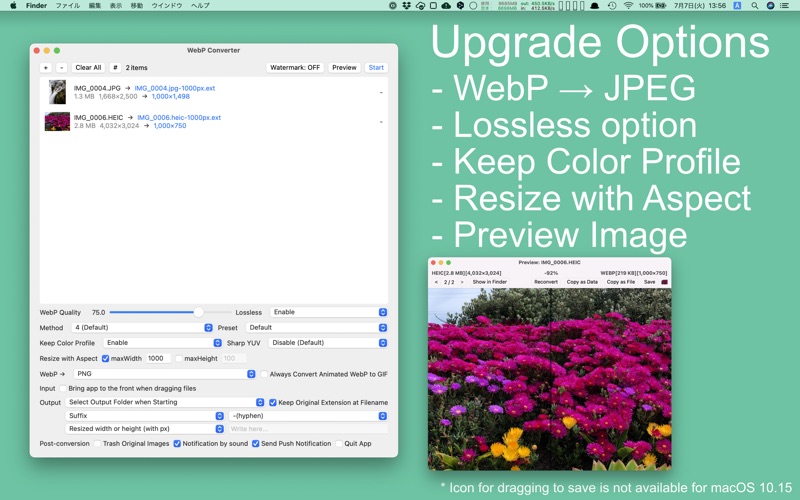This screenshot has height=500, width=800.
Task: Click Copy as File in Preview window
Action: click(x=620, y=282)
